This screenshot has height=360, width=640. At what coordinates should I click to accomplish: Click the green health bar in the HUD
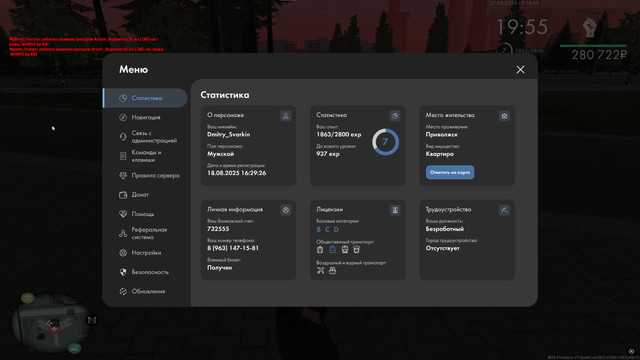593,46
